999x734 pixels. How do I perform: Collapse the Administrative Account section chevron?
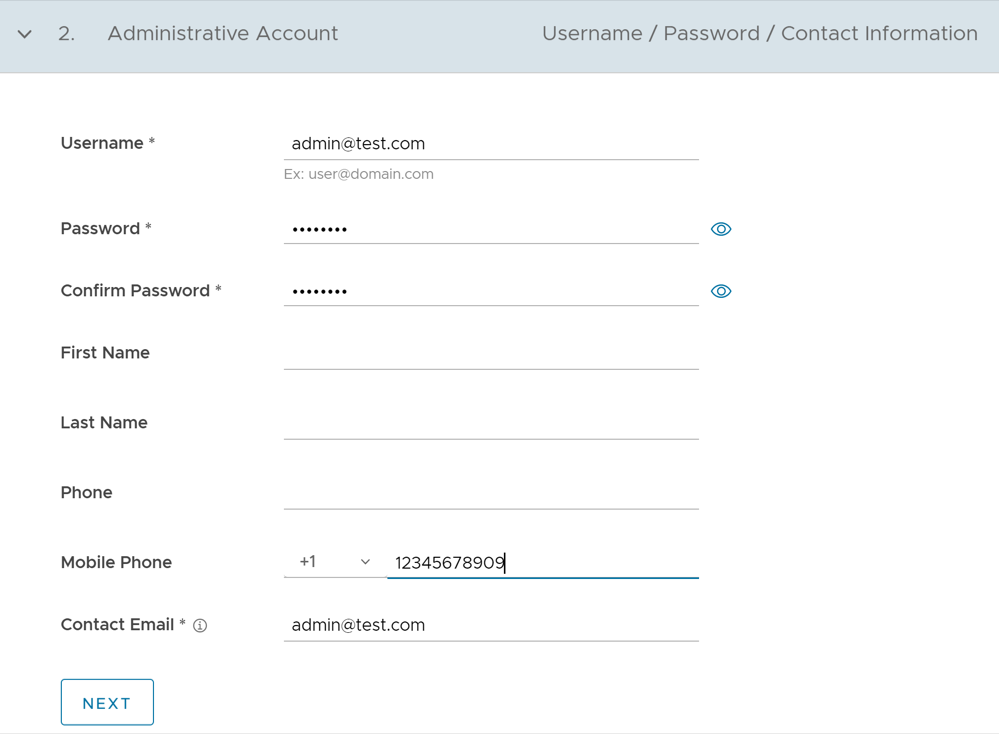25,34
